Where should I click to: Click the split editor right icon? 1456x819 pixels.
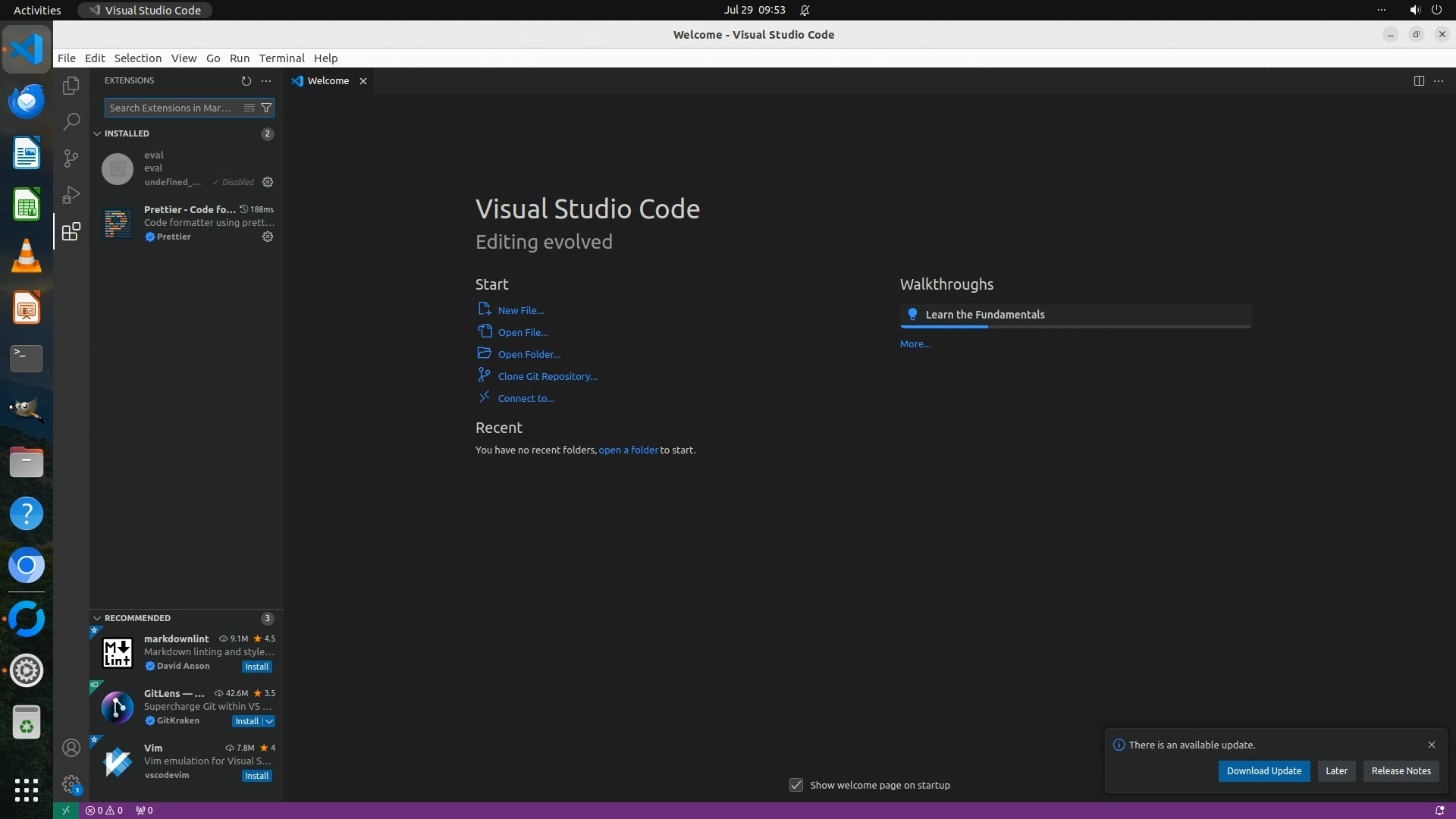pos(1419,80)
